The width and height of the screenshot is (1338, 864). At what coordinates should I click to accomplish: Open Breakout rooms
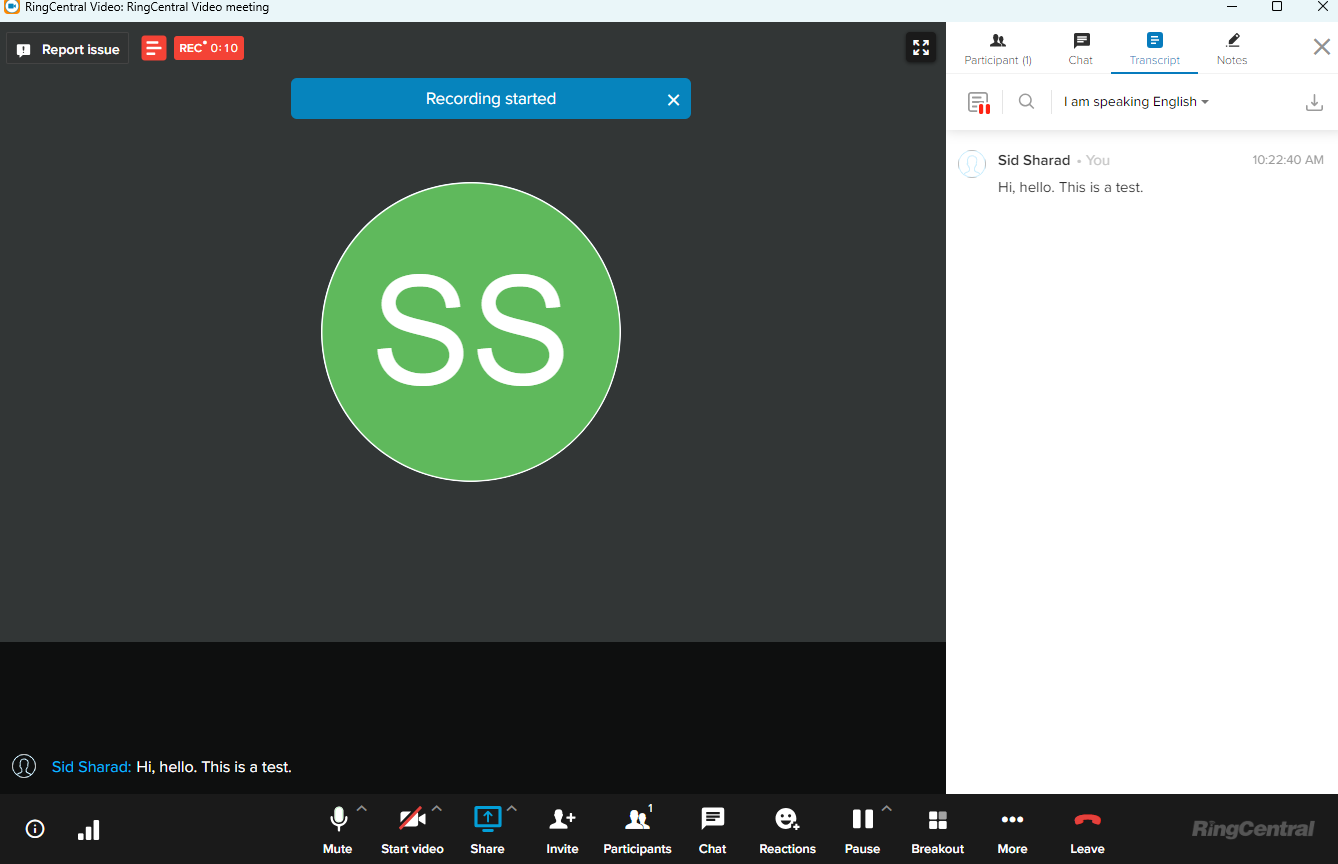click(x=938, y=830)
